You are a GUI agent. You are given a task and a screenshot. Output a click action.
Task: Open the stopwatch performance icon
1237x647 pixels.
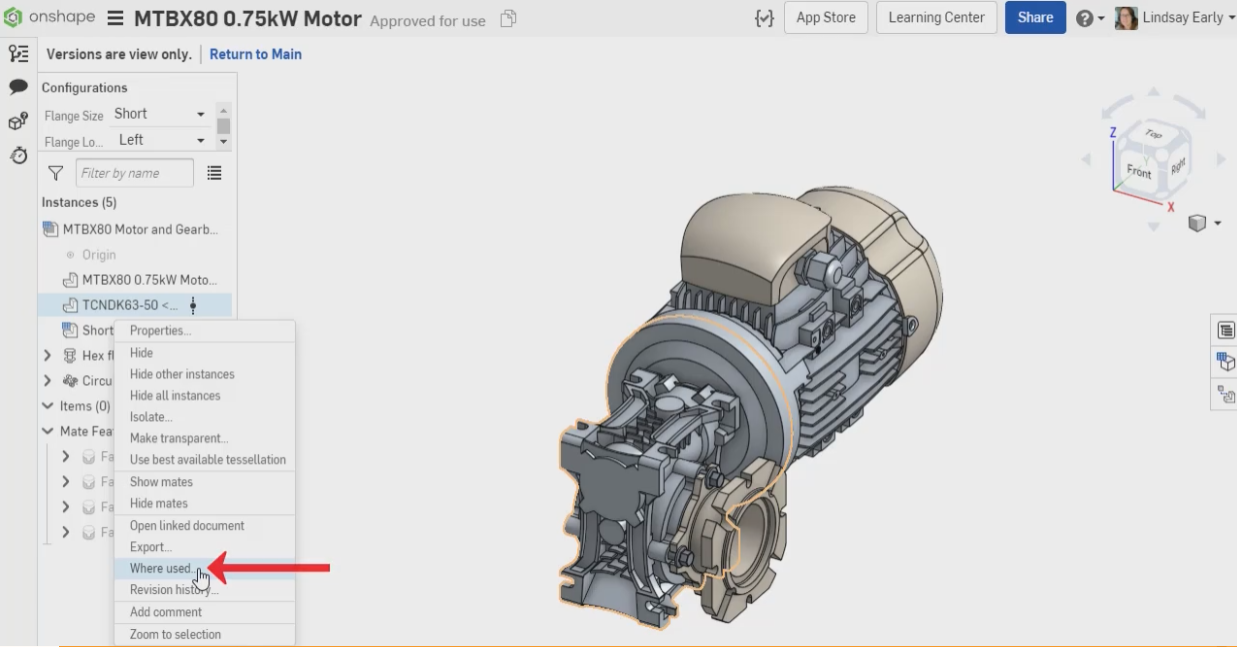18,155
